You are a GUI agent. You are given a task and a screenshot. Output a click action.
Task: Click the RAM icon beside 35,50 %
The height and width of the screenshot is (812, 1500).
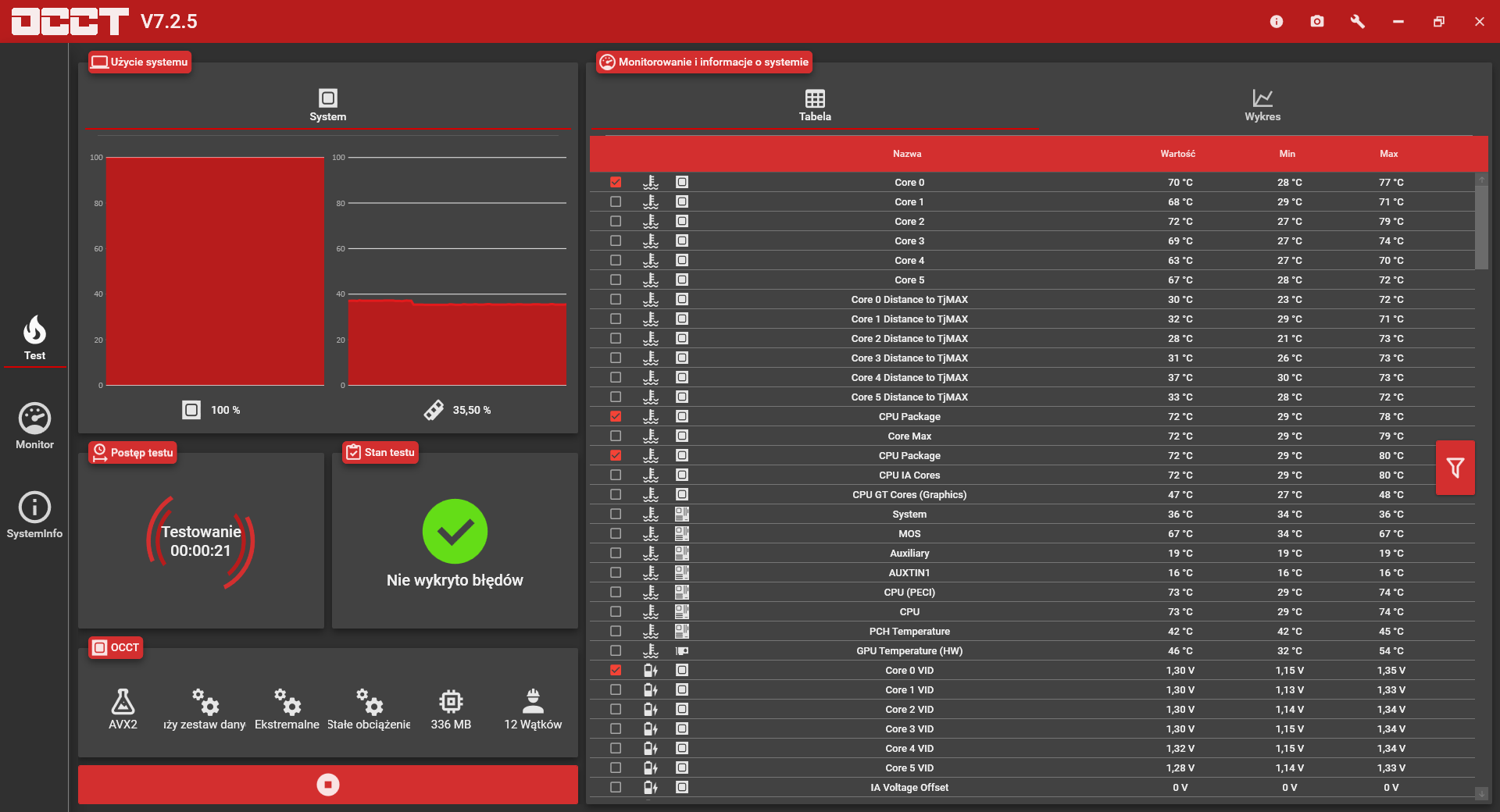click(x=434, y=410)
